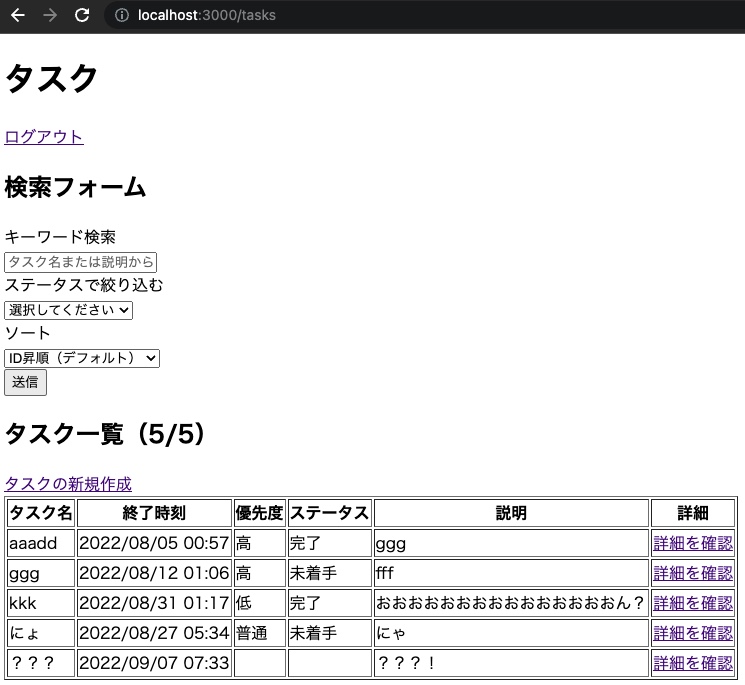Open 詳細を確認 for task aaadd
The height and width of the screenshot is (685, 745).
pyautogui.click(x=693, y=543)
